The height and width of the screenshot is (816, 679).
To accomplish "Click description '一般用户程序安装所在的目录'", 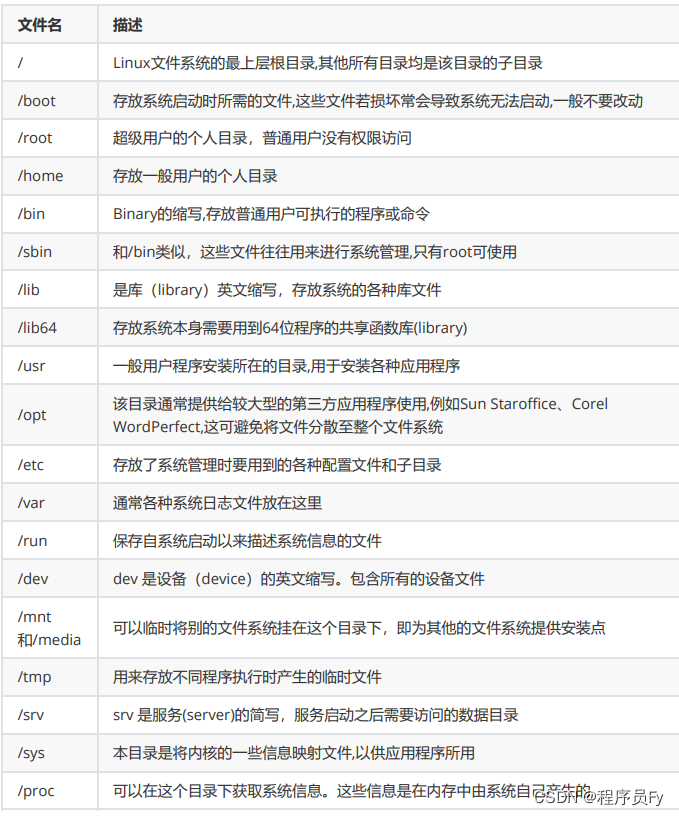I will click(286, 366).
